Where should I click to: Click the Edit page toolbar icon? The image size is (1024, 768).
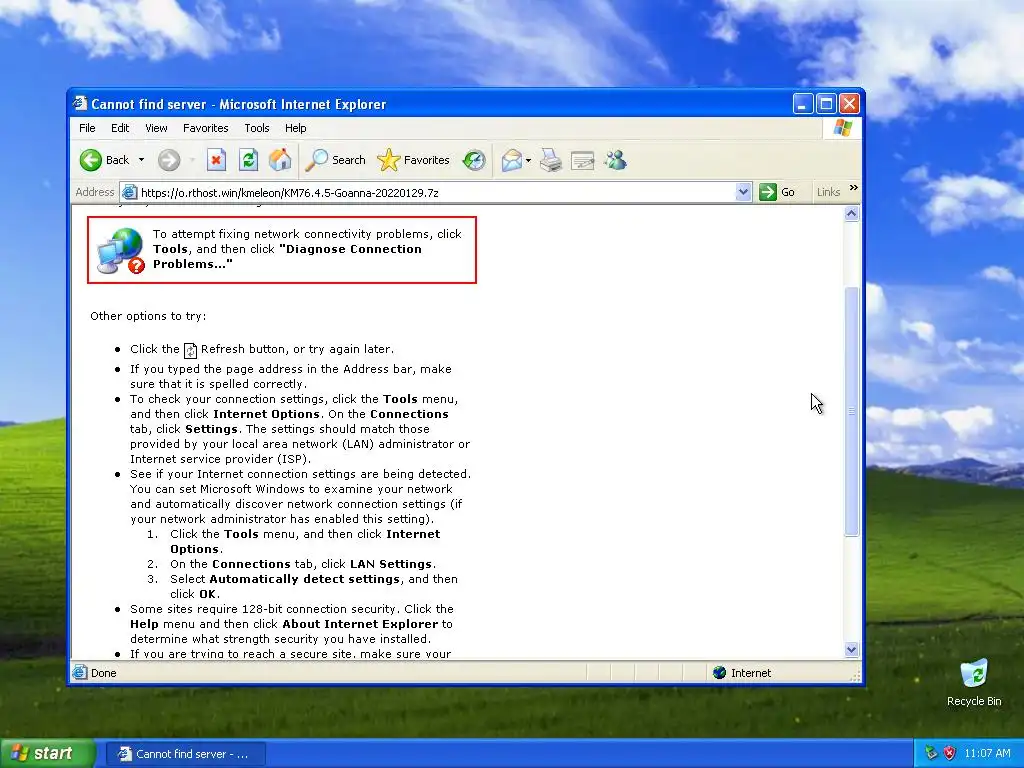click(583, 160)
